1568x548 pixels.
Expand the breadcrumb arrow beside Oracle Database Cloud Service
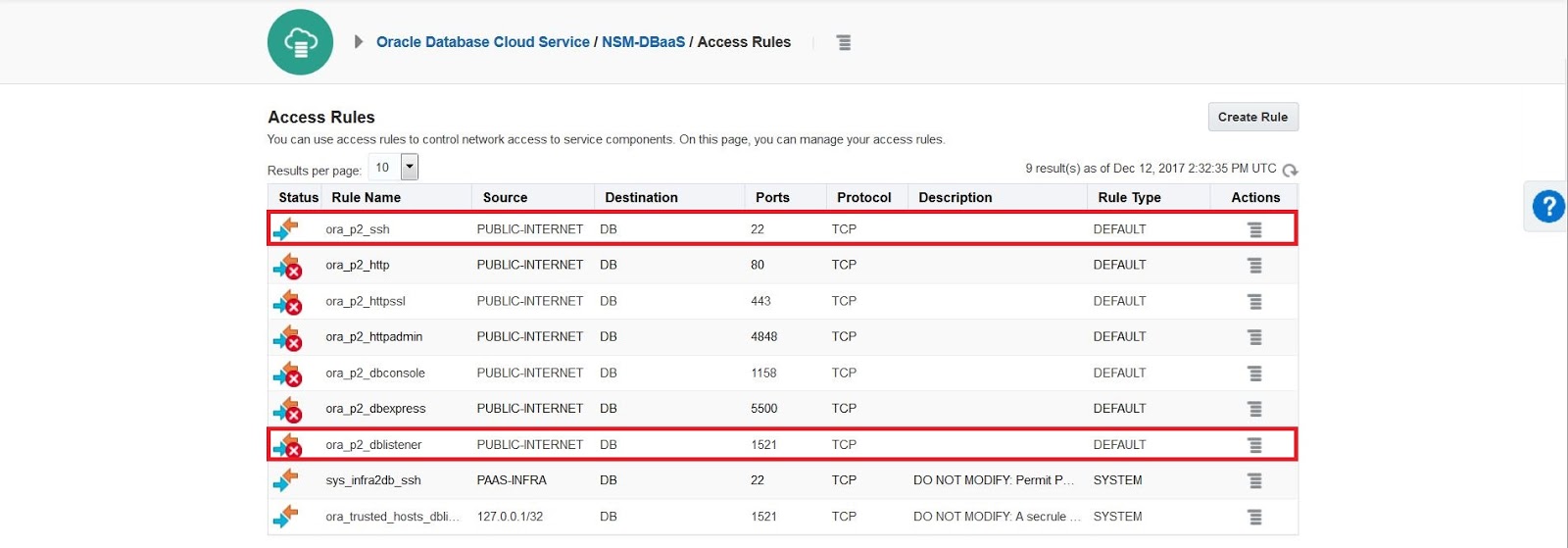[x=359, y=42]
